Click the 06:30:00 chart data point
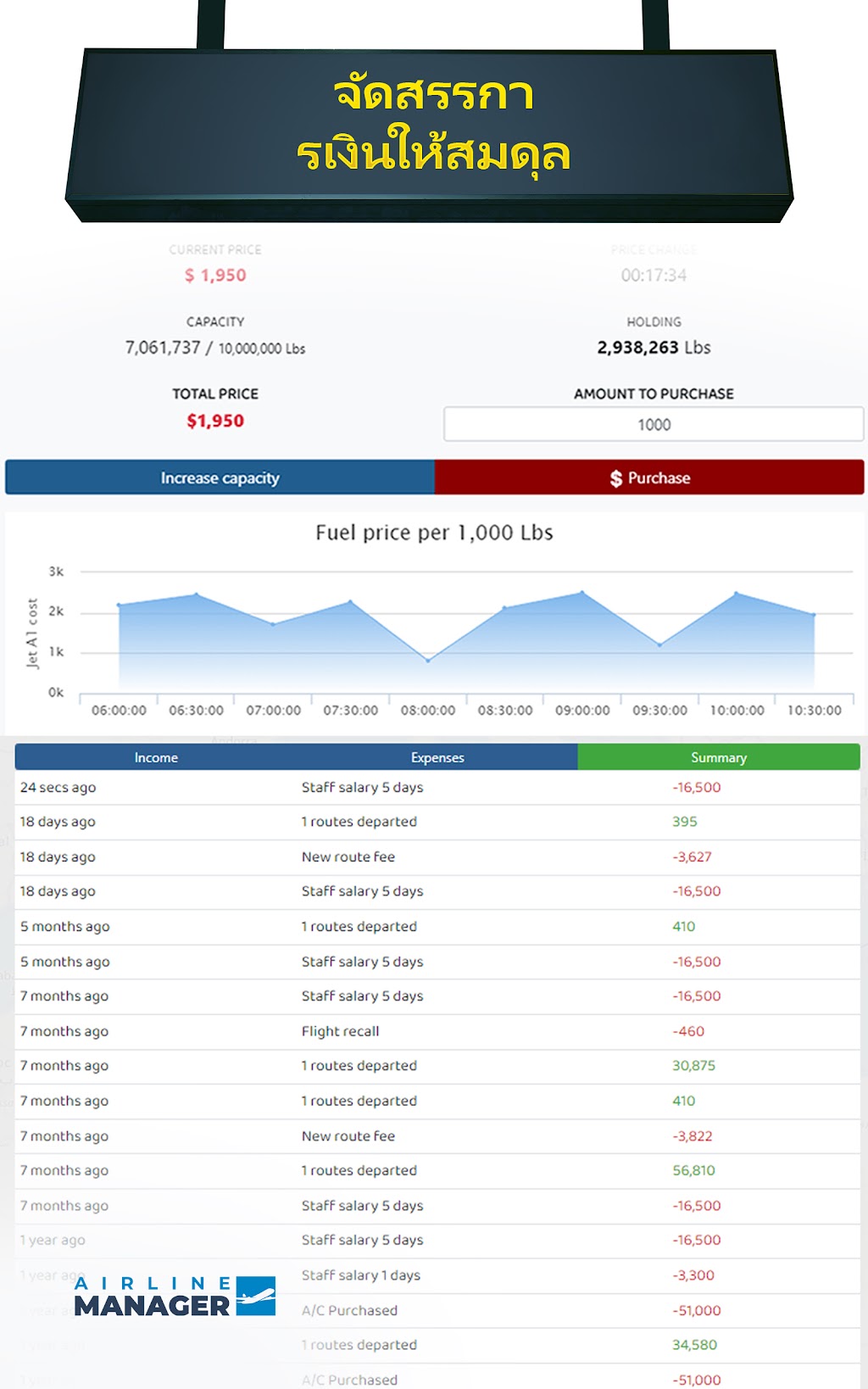Screen dimensions: 868x1389 click(x=197, y=595)
